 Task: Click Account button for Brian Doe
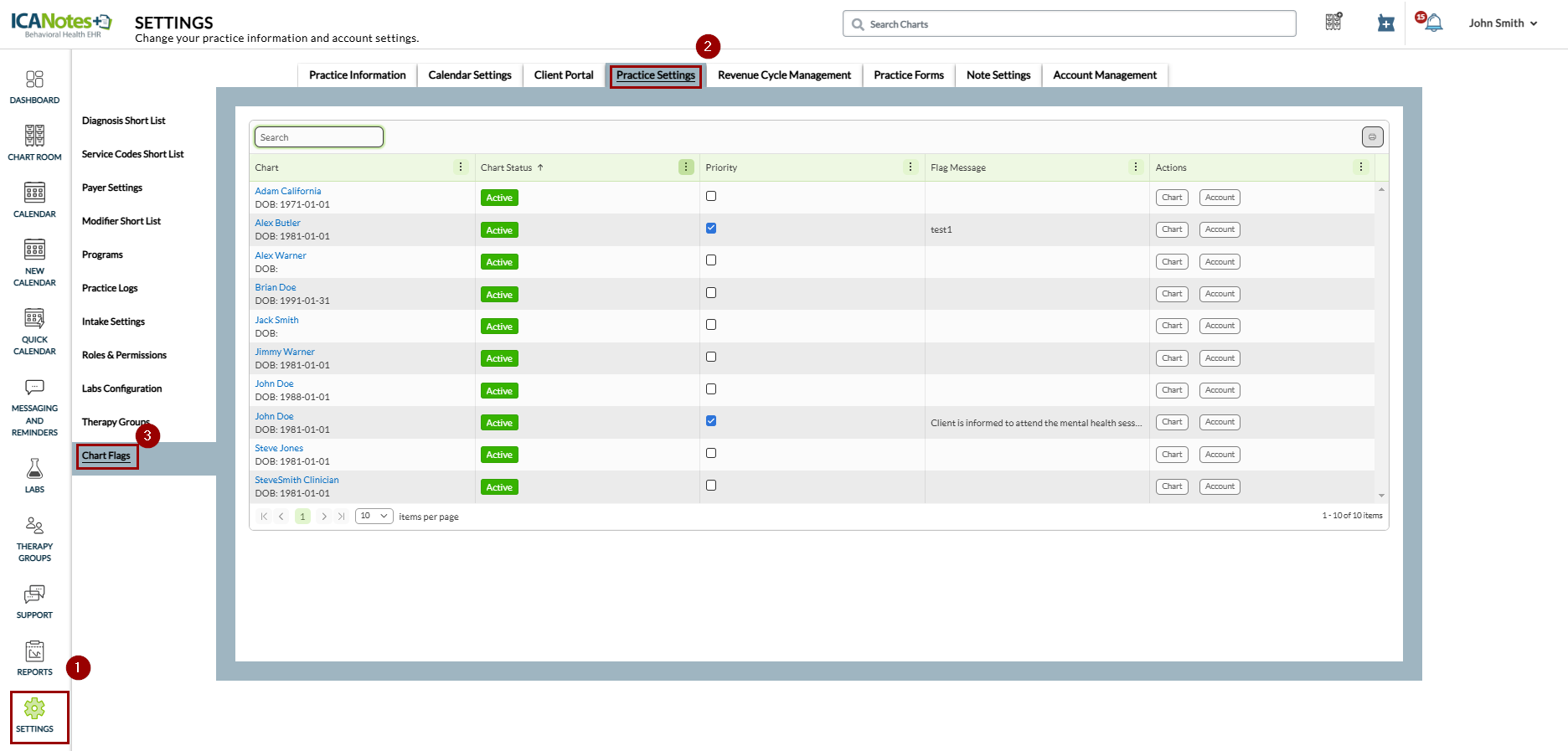[x=1220, y=294]
